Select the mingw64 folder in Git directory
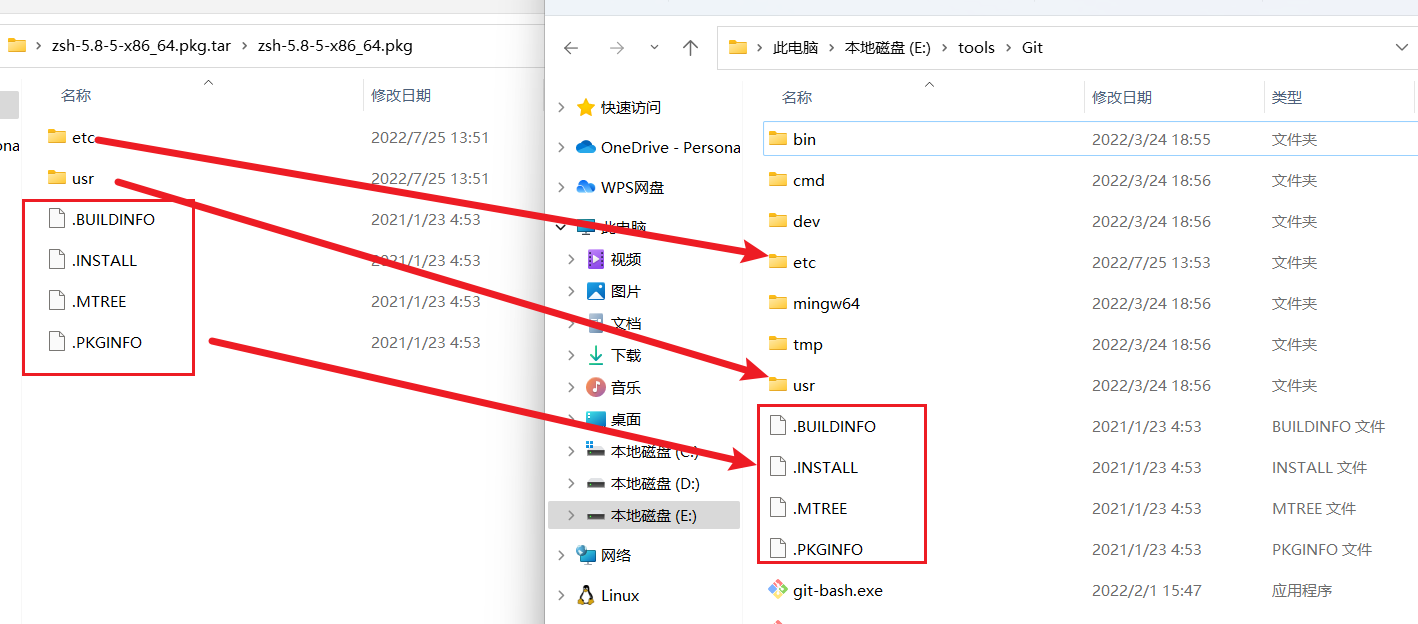The height and width of the screenshot is (624, 1418). point(825,303)
